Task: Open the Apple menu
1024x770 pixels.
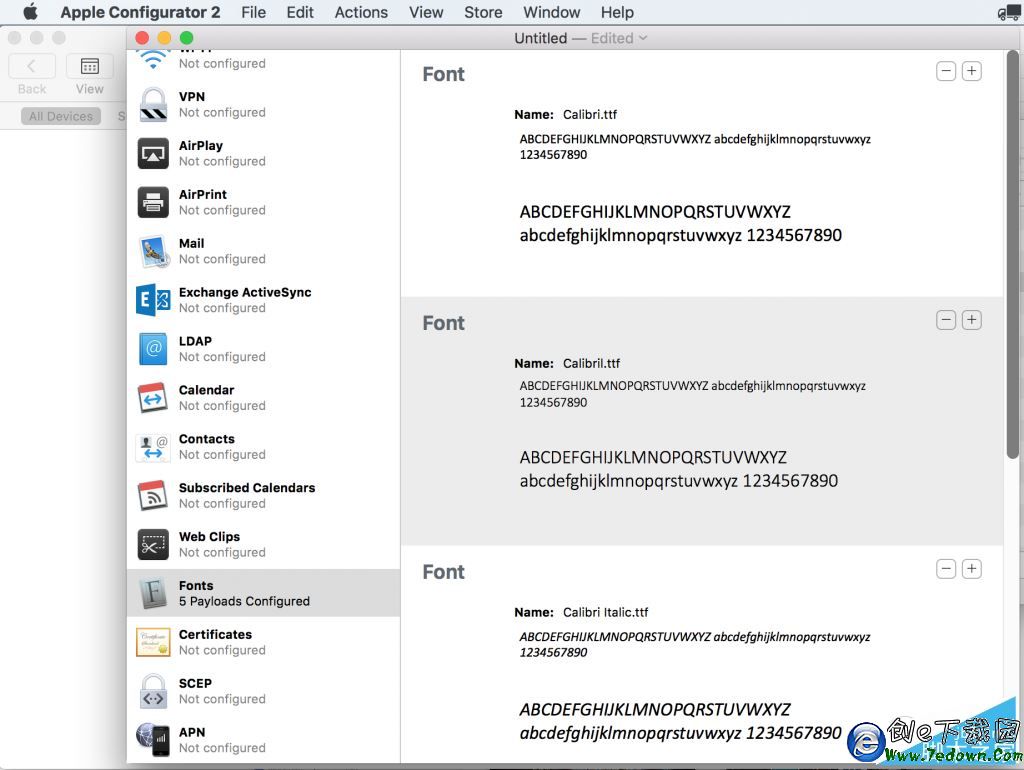Action: [x=30, y=12]
